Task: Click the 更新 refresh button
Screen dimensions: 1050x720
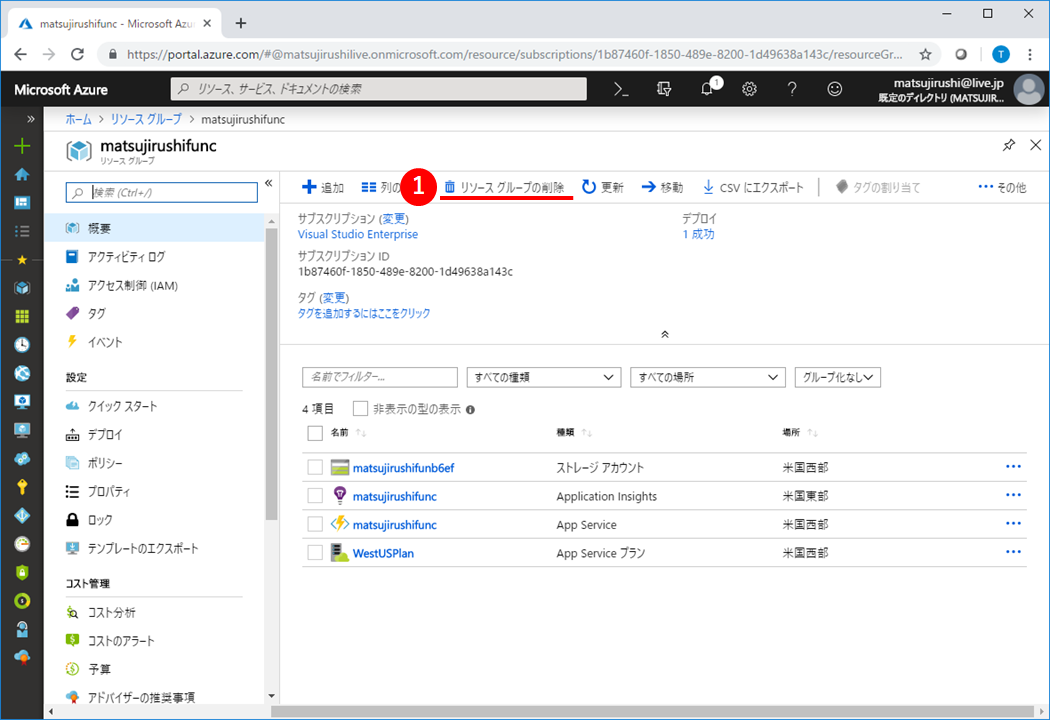Action: tap(603, 188)
